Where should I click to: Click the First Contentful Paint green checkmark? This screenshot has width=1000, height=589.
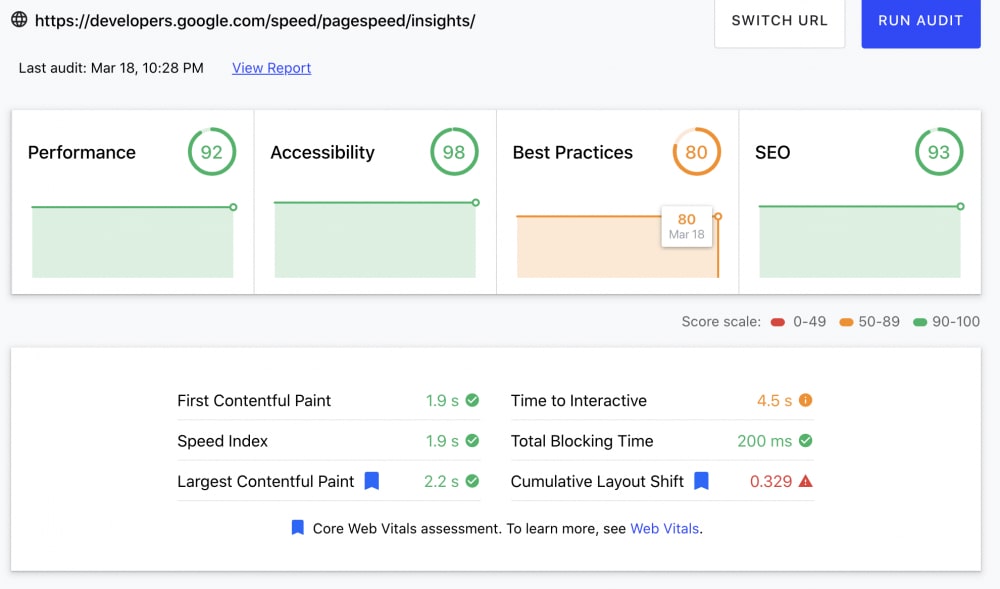472,400
